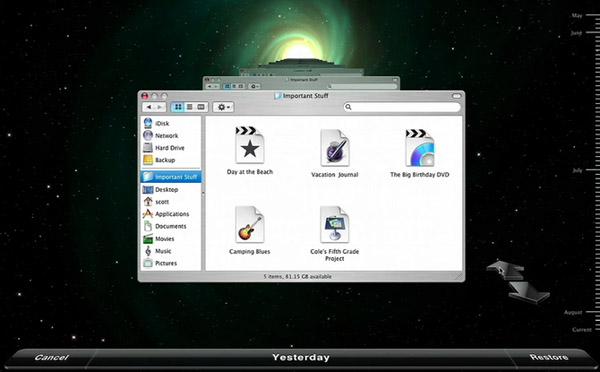Screen dimensions: 600x372
Task: Go forward with the Finder forward arrow
Action: click(x=160, y=107)
